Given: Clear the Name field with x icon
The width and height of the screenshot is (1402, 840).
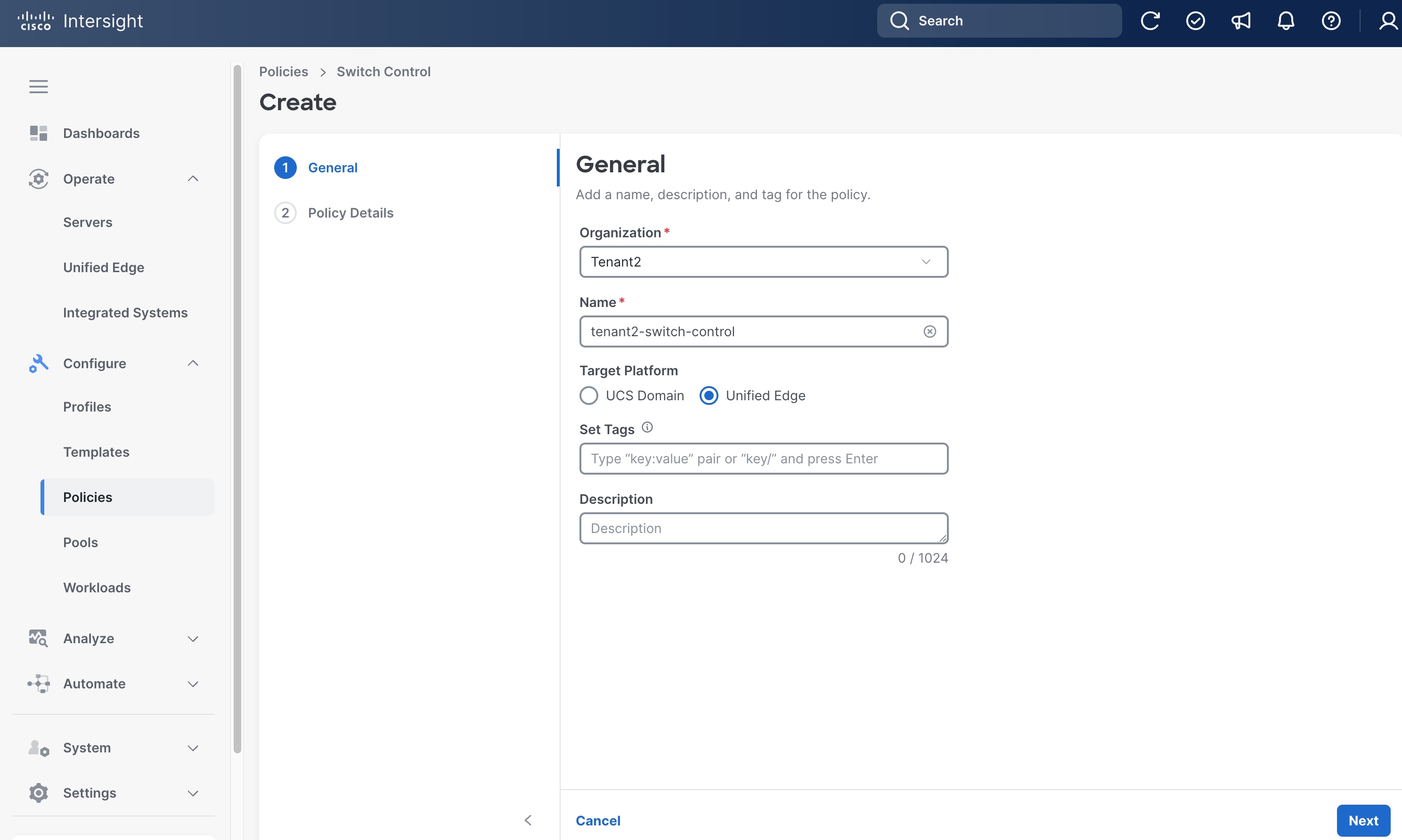Looking at the screenshot, I should click(x=930, y=331).
